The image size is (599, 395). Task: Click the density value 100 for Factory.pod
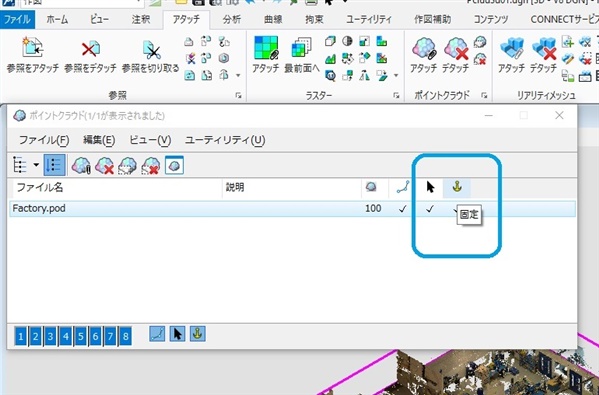[373, 209]
